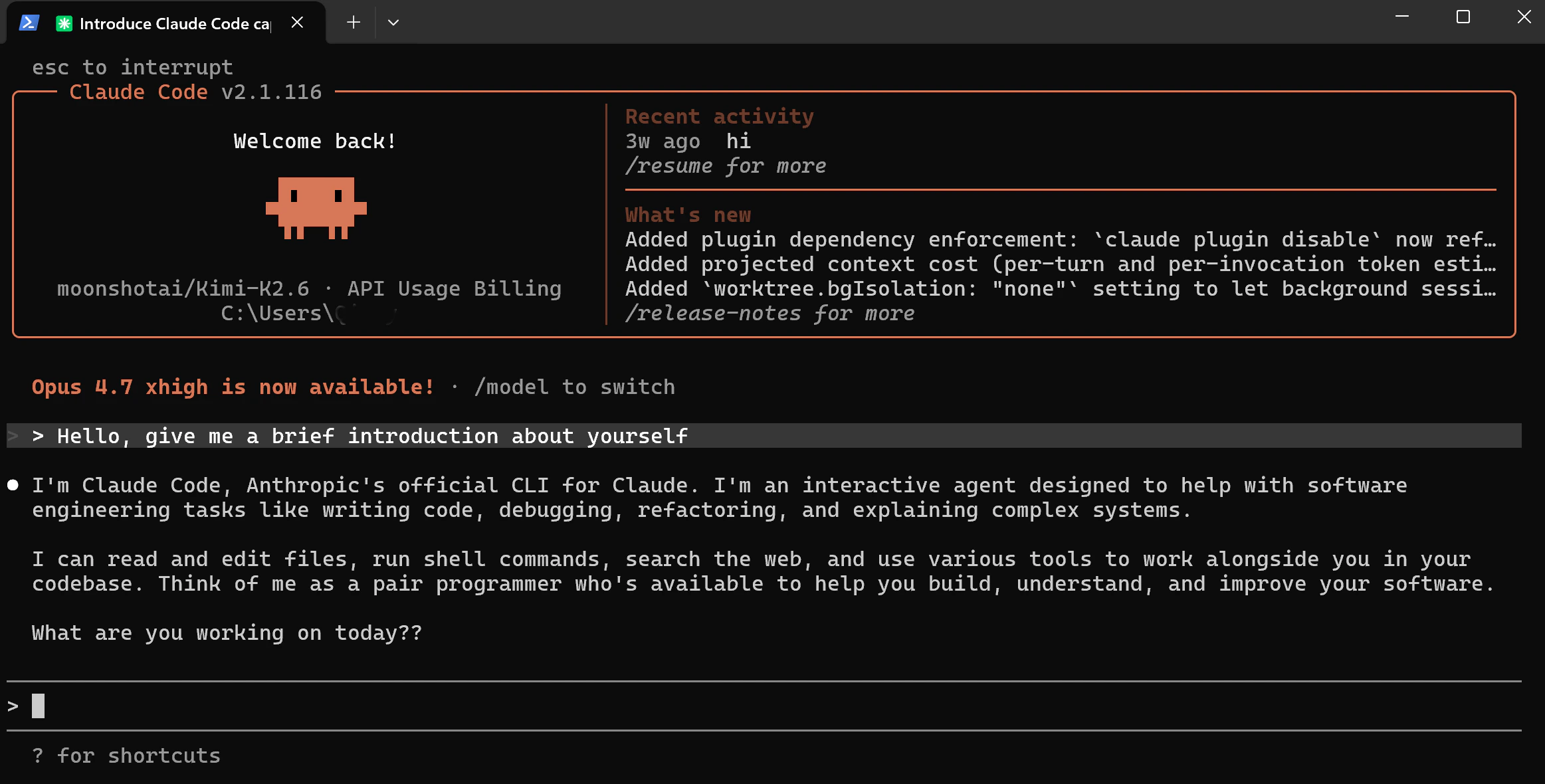
Task: Click the "moonshotai/Kimi-K2.6" model label
Action: click(x=183, y=288)
